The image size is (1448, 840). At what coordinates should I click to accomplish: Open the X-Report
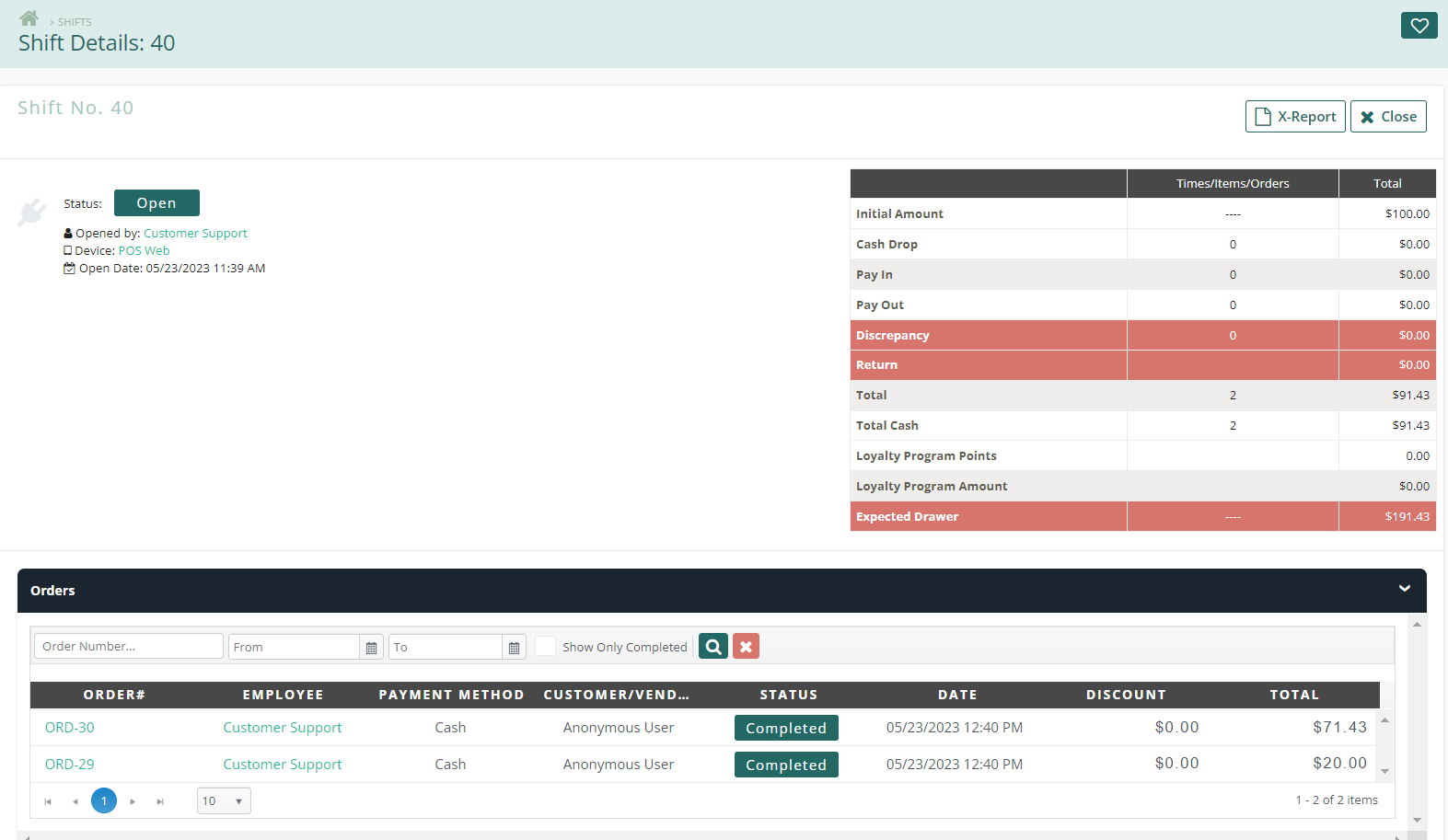coord(1295,117)
